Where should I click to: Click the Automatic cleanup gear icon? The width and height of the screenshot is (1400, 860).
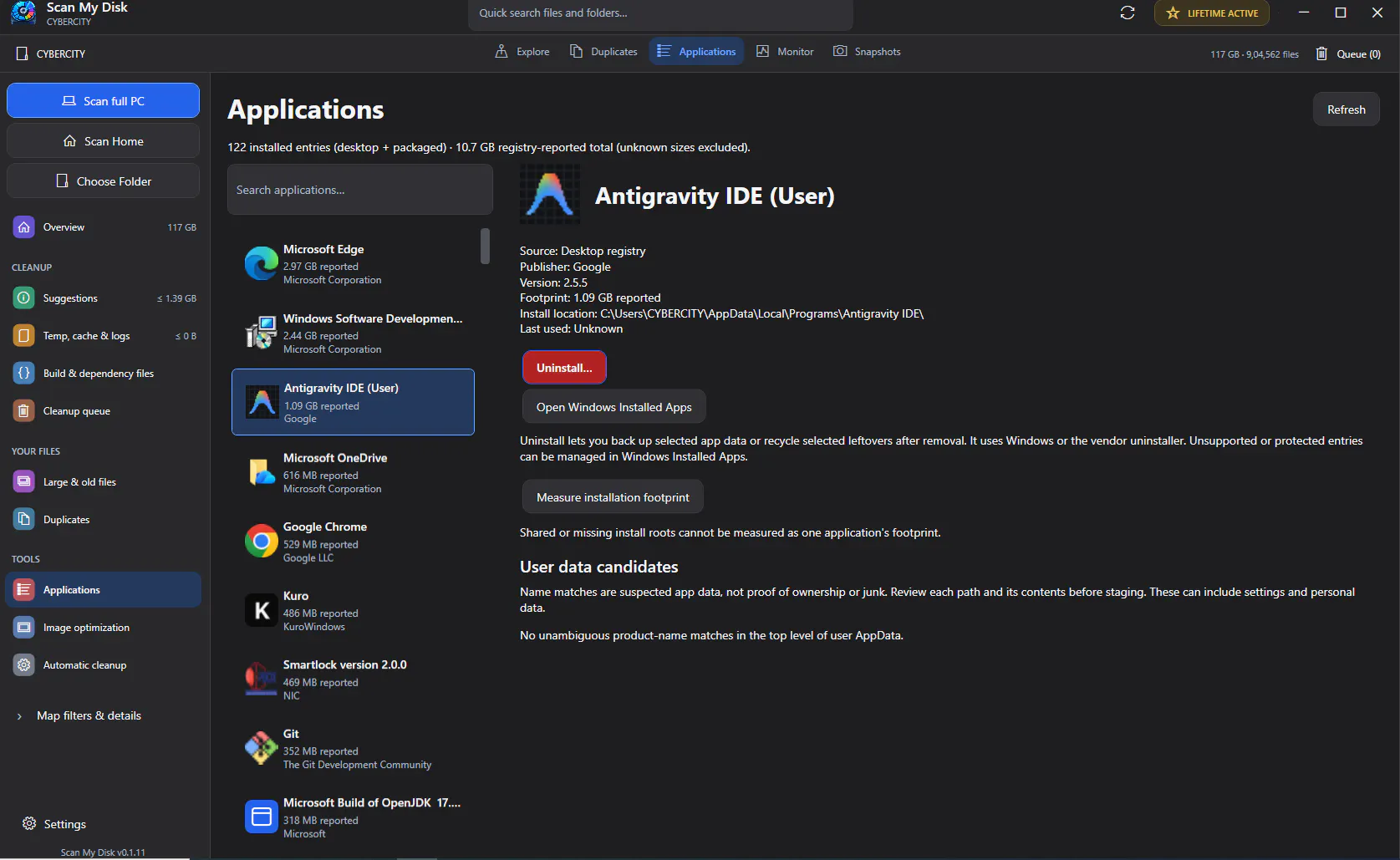coord(24,664)
